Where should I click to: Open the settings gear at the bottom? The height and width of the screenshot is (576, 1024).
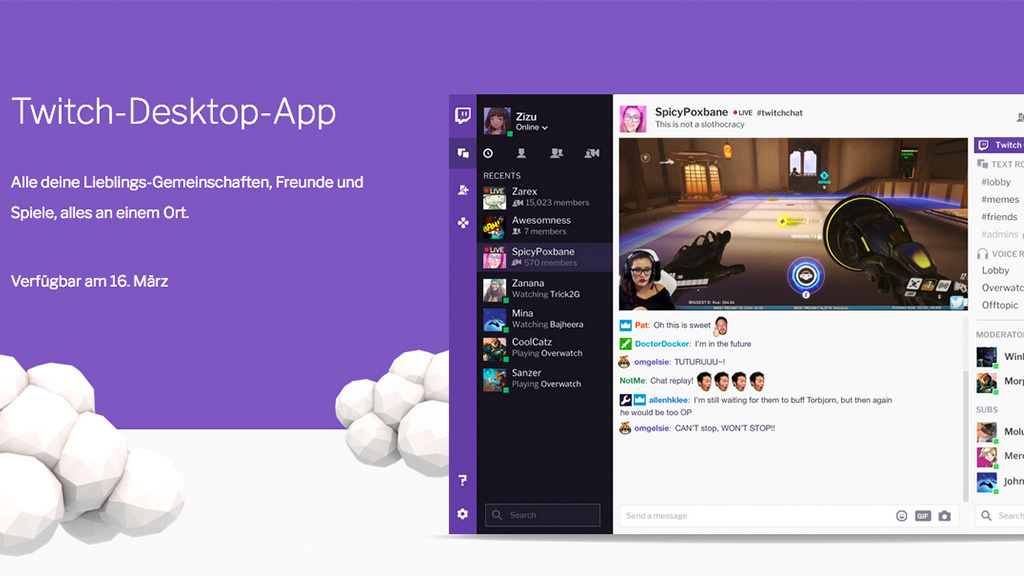point(462,513)
